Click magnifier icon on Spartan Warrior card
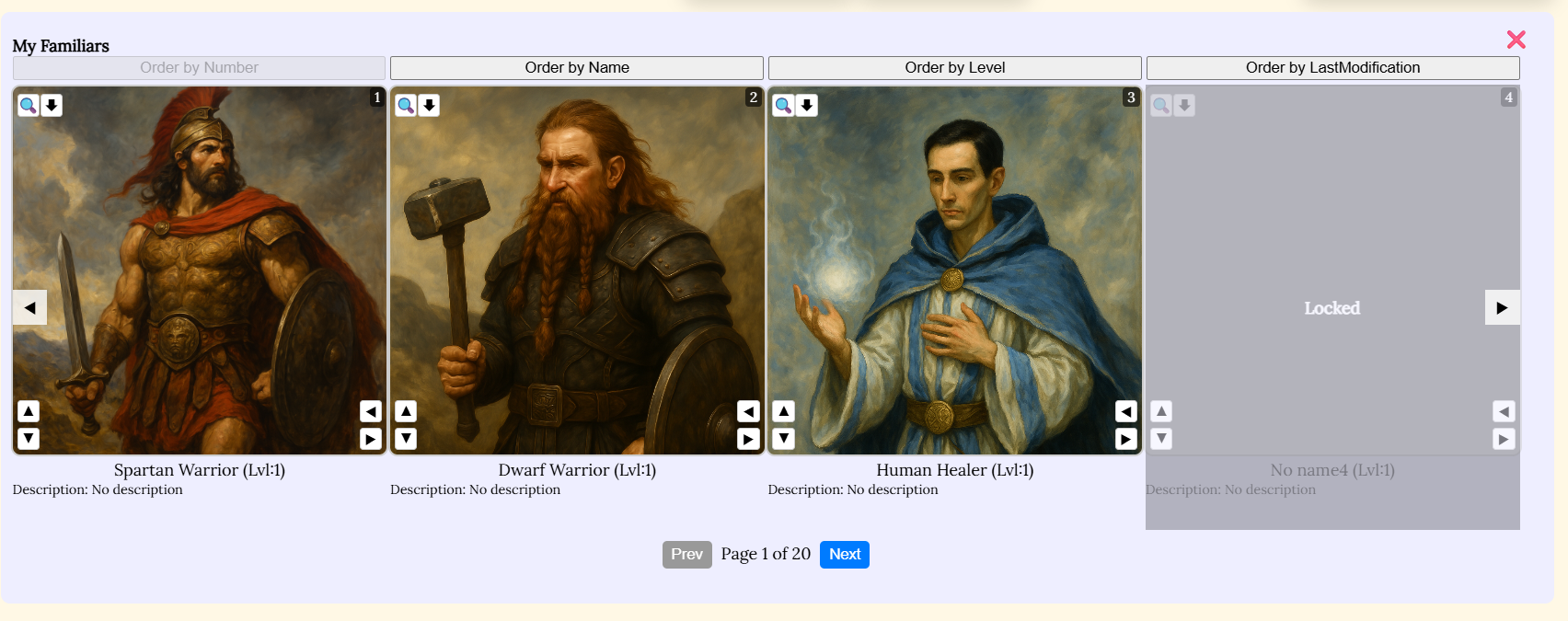 point(29,106)
